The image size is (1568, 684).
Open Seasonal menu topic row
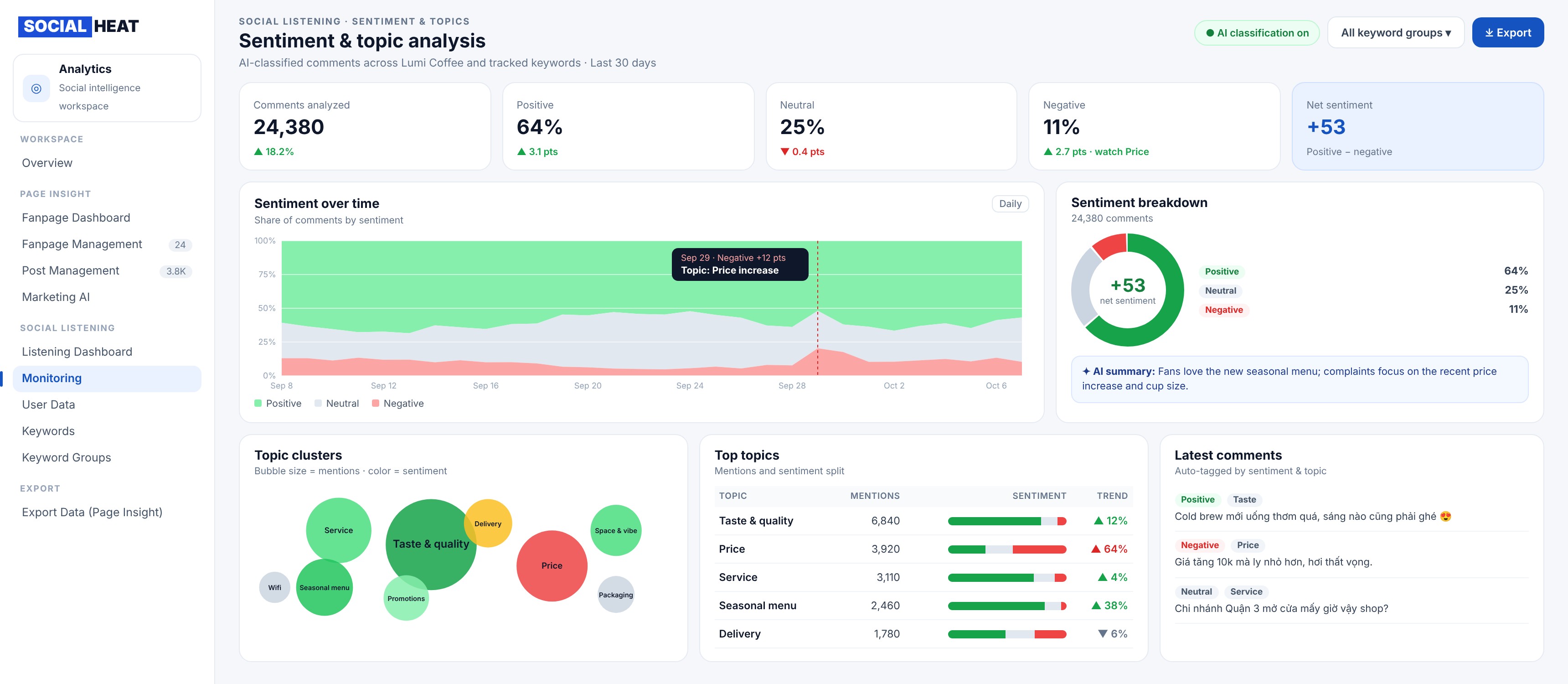click(923, 606)
